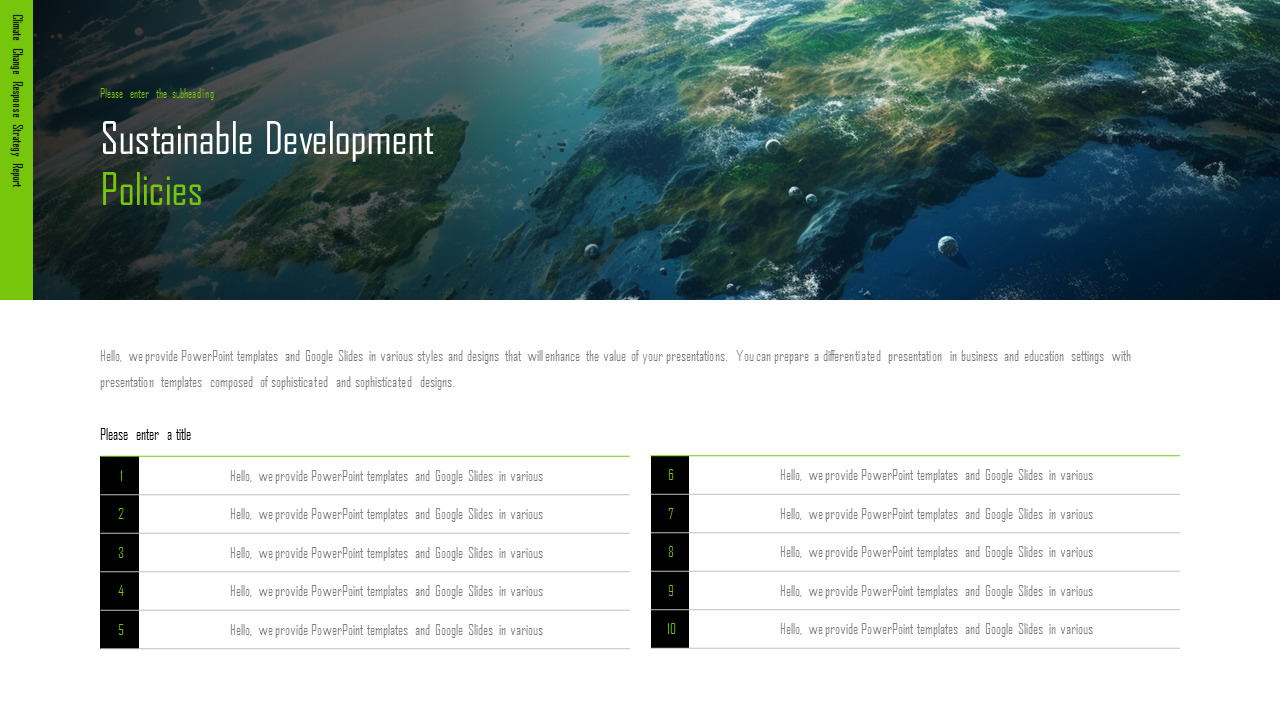The height and width of the screenshot is (720, 1280).
Task: Select the text in row 10
Action: coord(936,629)
